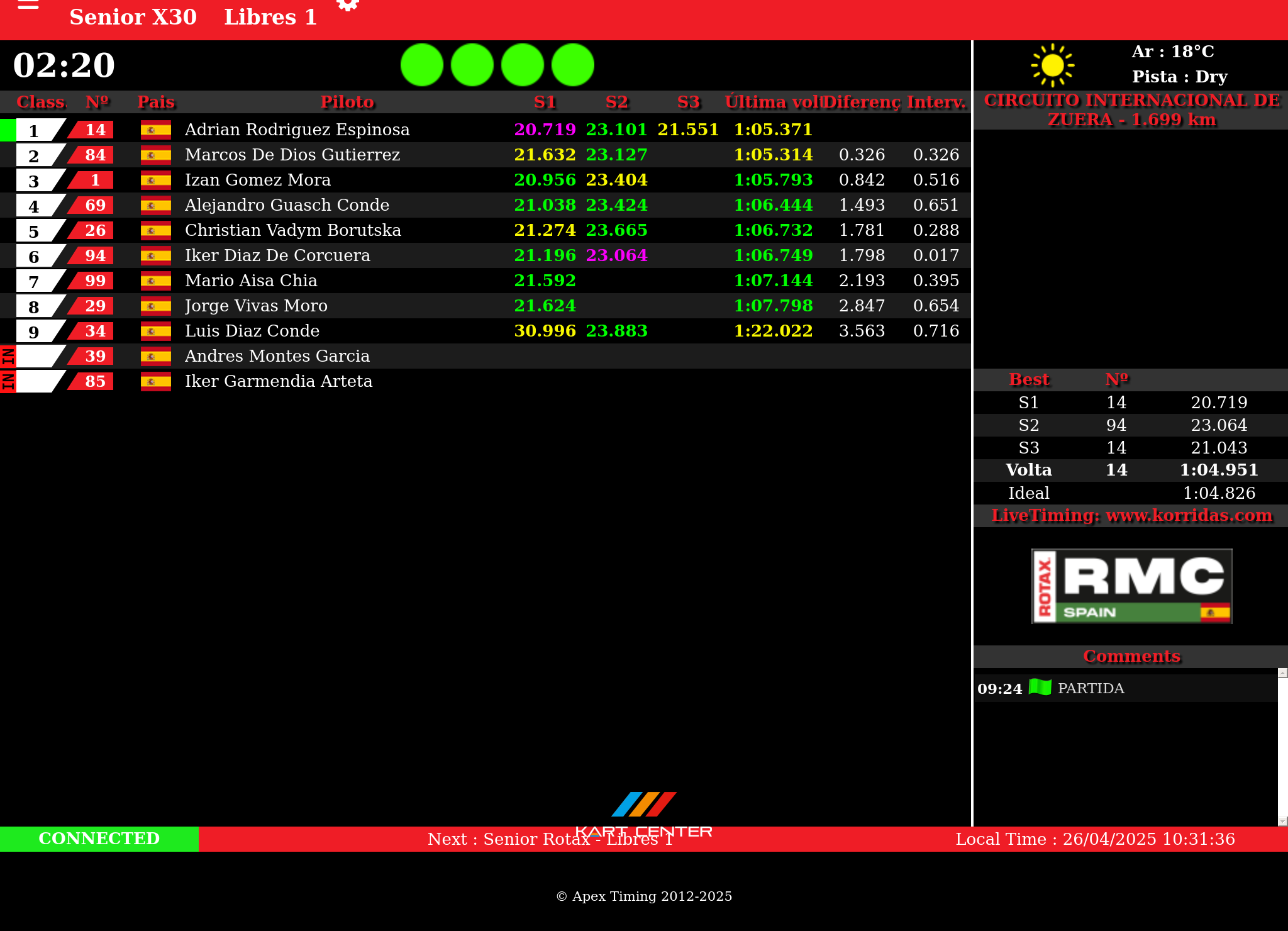Open the settings gear icon
1288x931 pixels.
point(348,5)
